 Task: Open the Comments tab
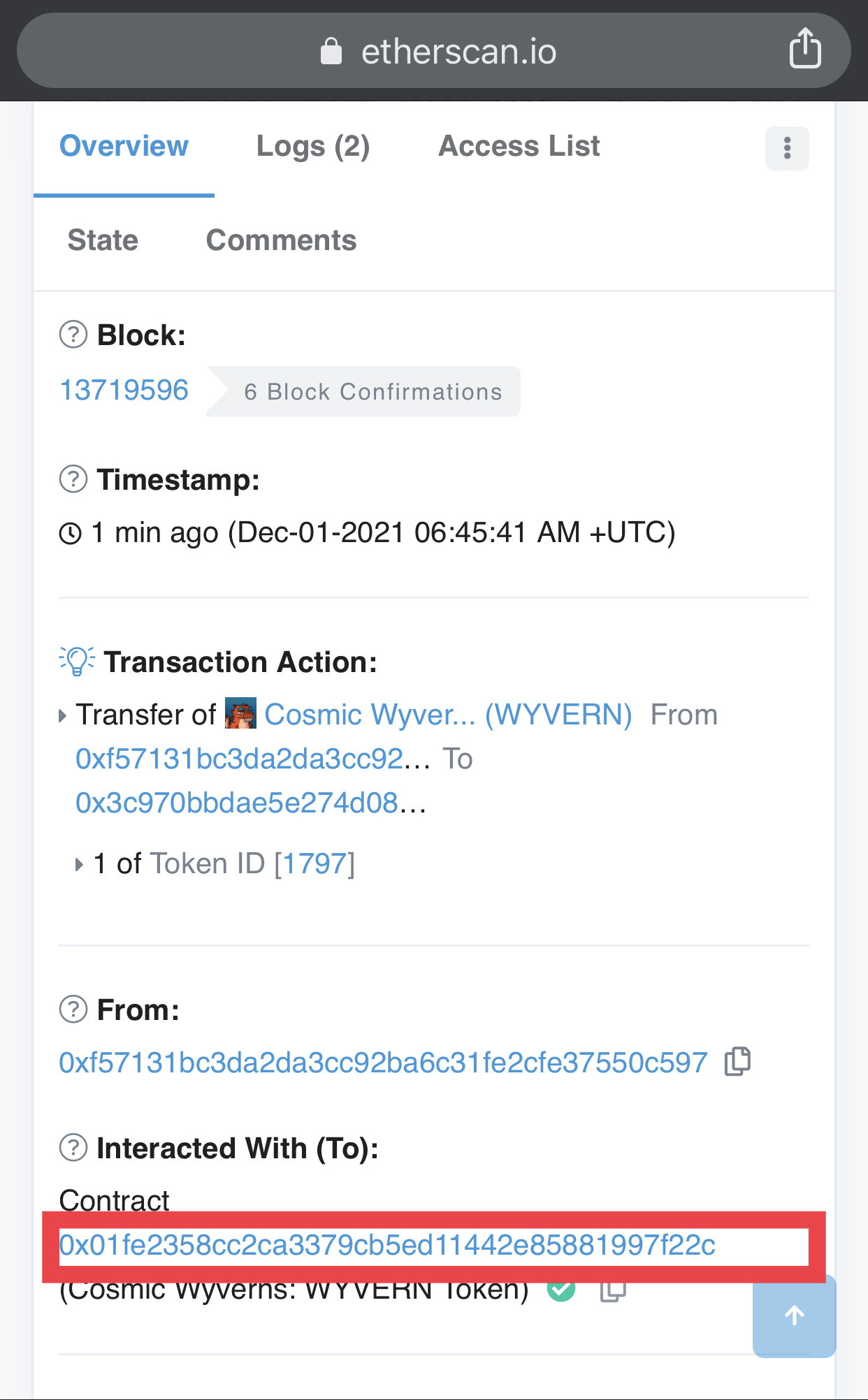[x=281, y=240]
